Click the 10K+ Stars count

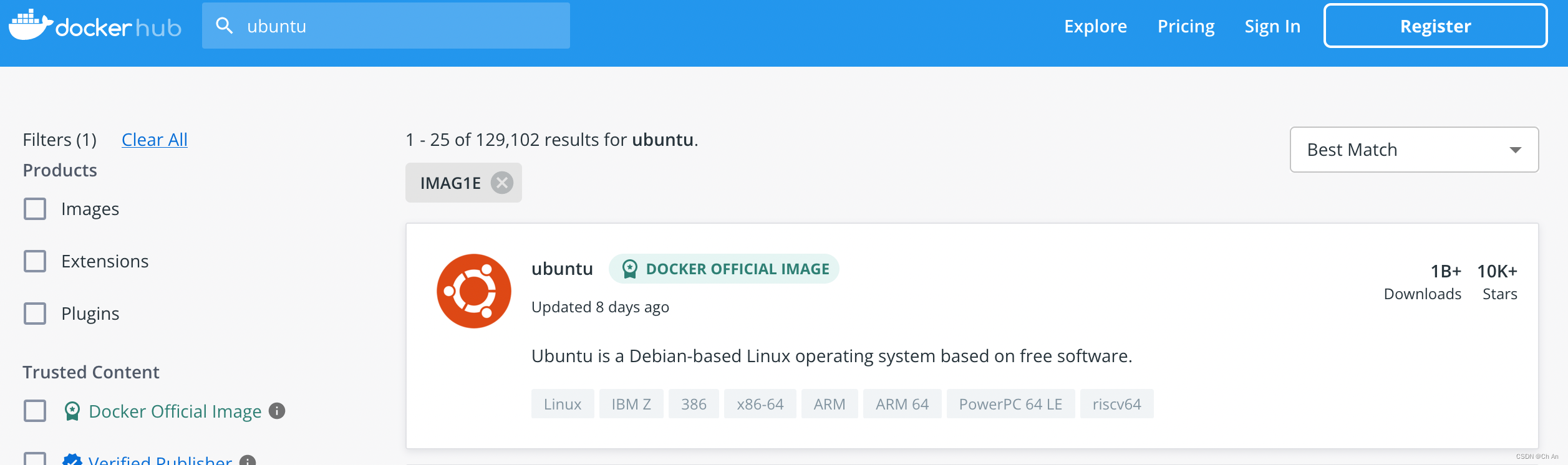(1498, 282)
